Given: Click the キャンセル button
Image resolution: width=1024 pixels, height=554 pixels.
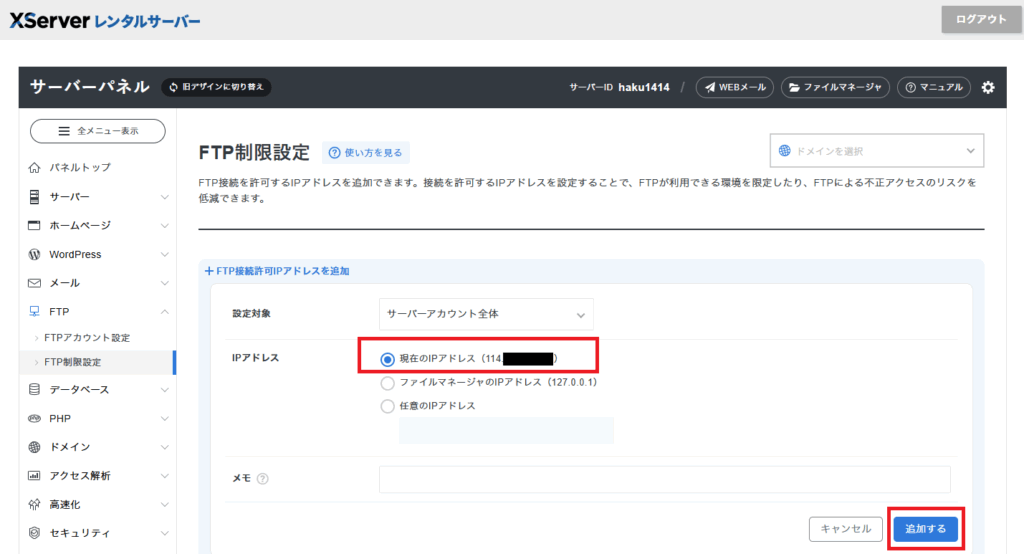Looking at the screenshot, I should (845, 529).
